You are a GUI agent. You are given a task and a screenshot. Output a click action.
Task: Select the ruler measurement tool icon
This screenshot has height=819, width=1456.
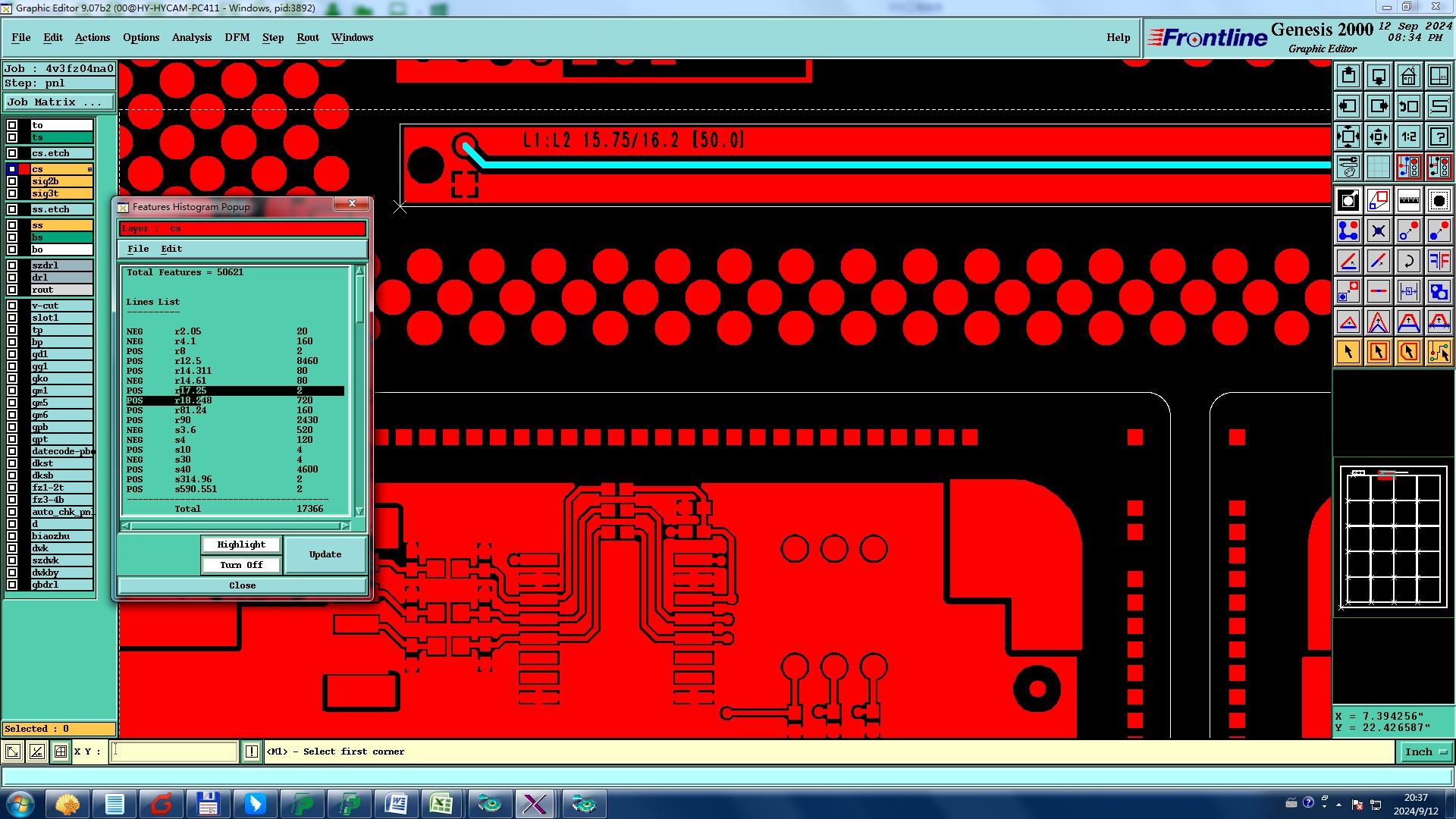(x=1408, y=200)
